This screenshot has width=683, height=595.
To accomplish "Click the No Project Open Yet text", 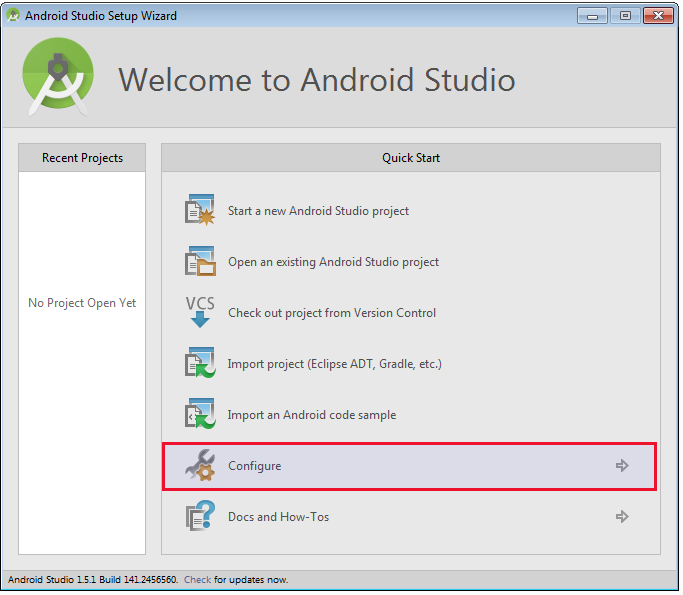I will pos(82,303).
